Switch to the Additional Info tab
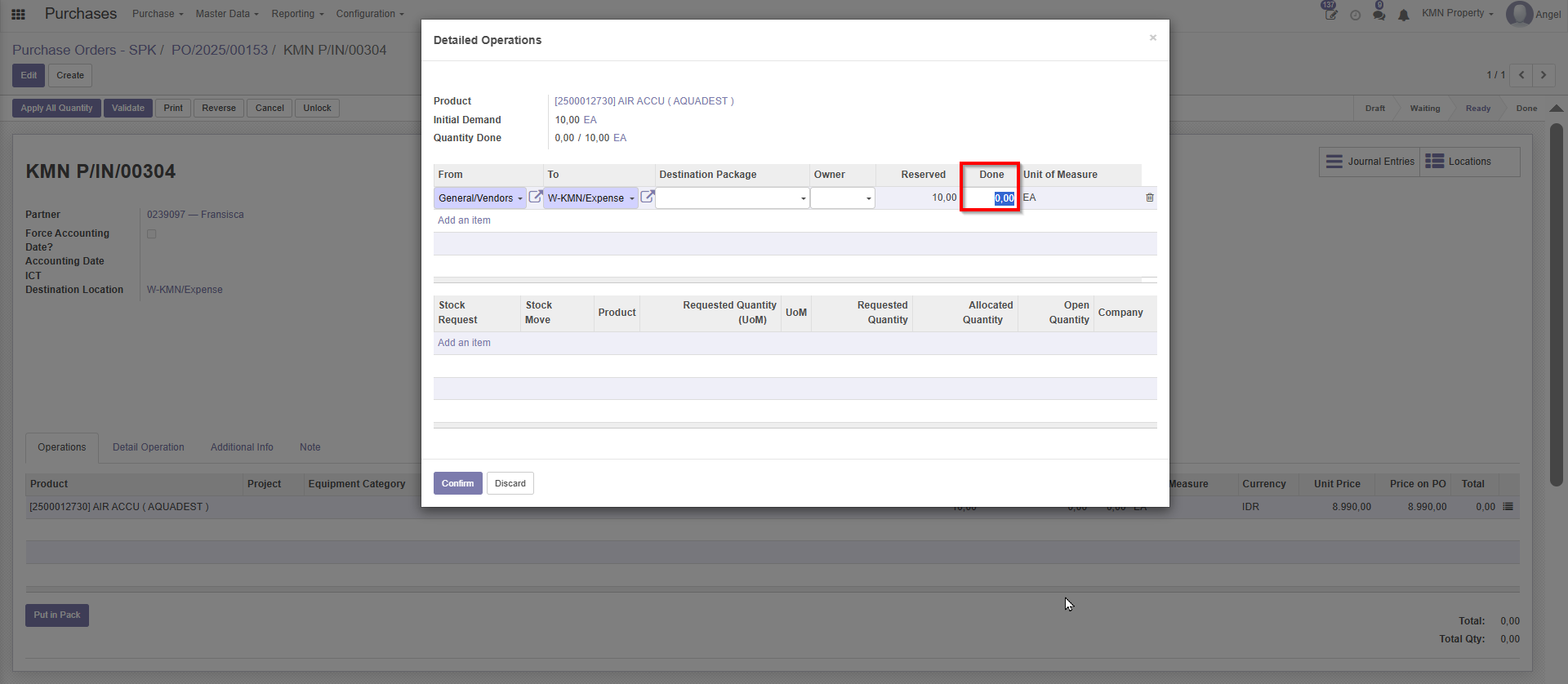 [242, 447]
